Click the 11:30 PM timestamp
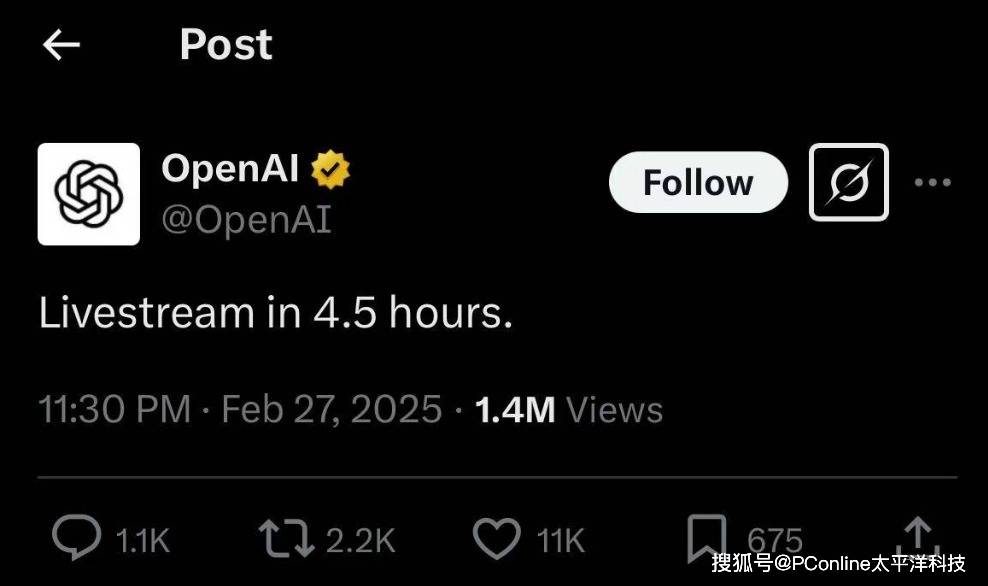This screenshot has width=988, height=586. tap(114, 409)
